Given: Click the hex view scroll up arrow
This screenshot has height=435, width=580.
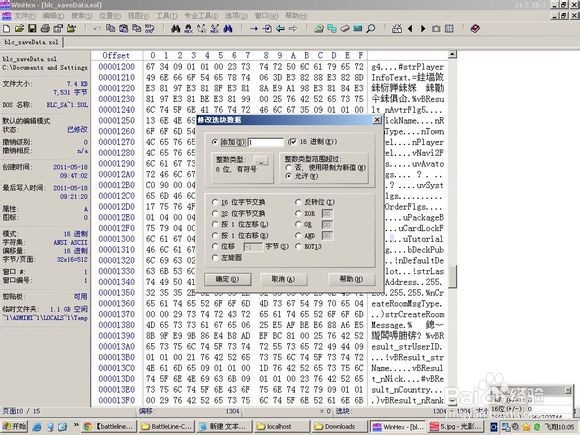Looking at the screenshot, I should point(452,55).
